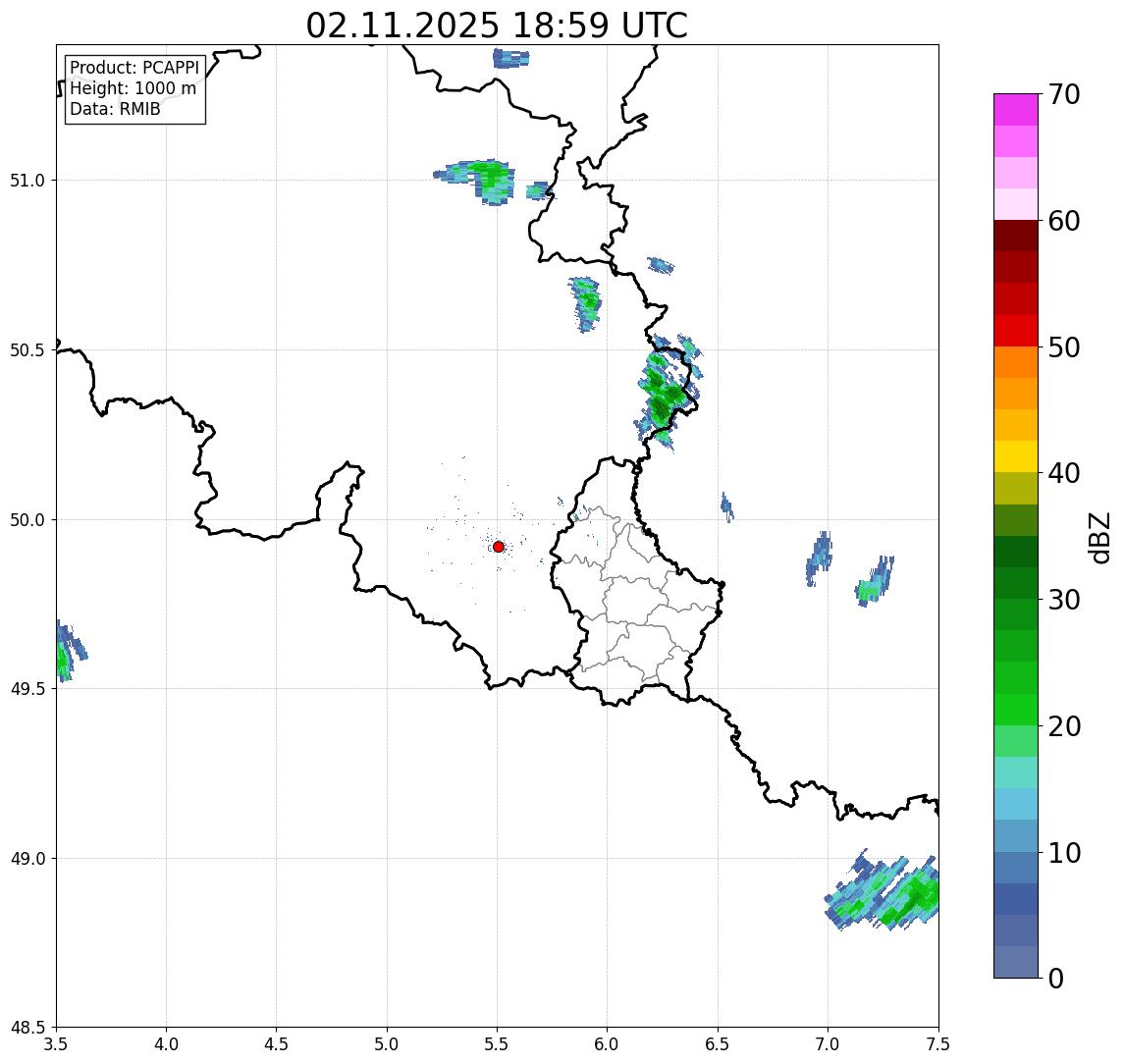
Task: Click the latitude axis label 50.0
Action: (x=27, y=520)
